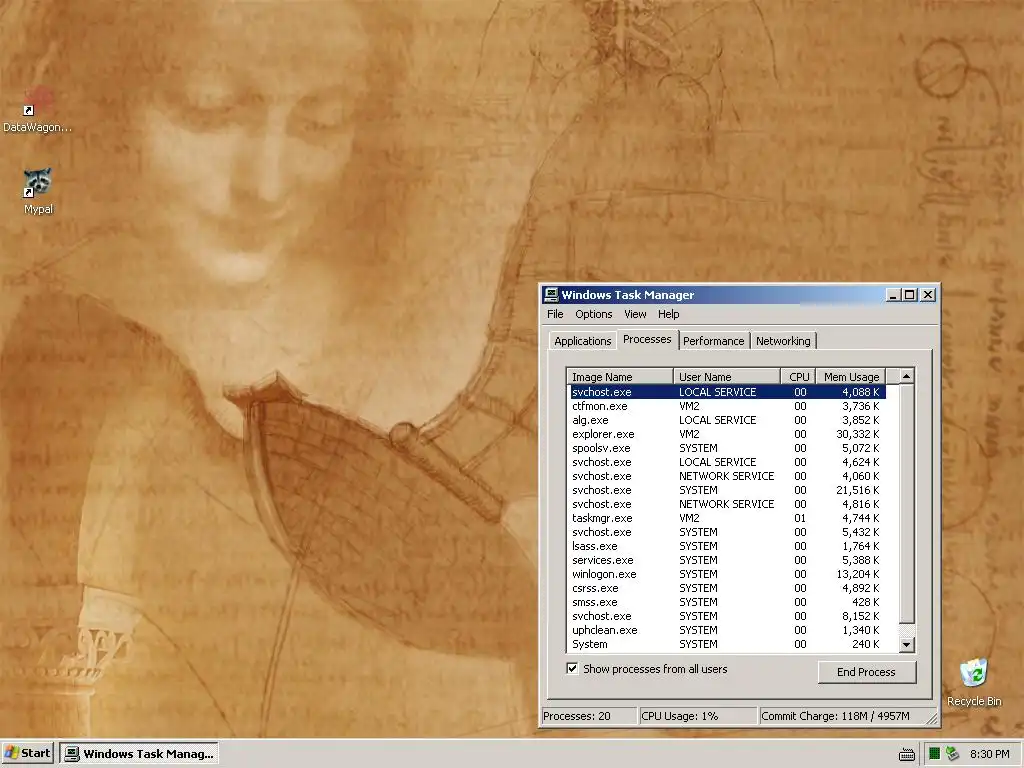Click the 30,332 K memory value

click(857, 434)
